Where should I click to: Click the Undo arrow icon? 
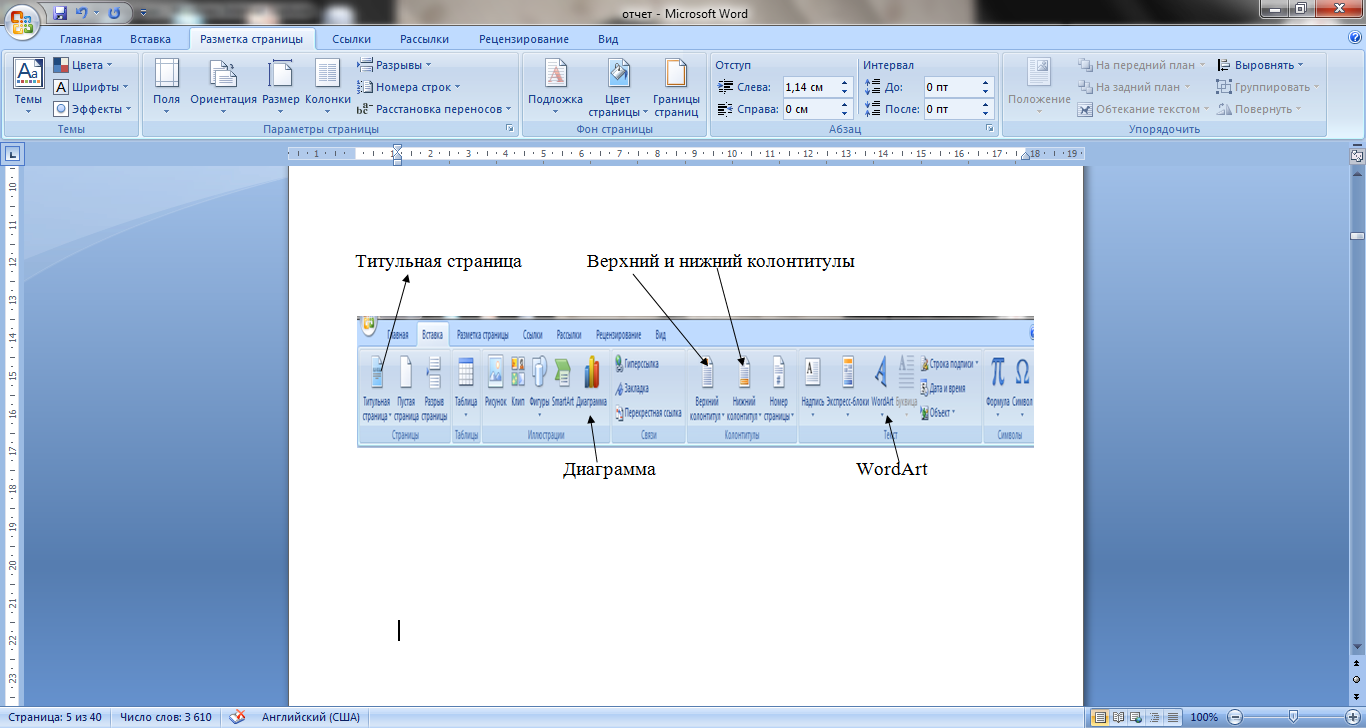(x=81, y=13)
